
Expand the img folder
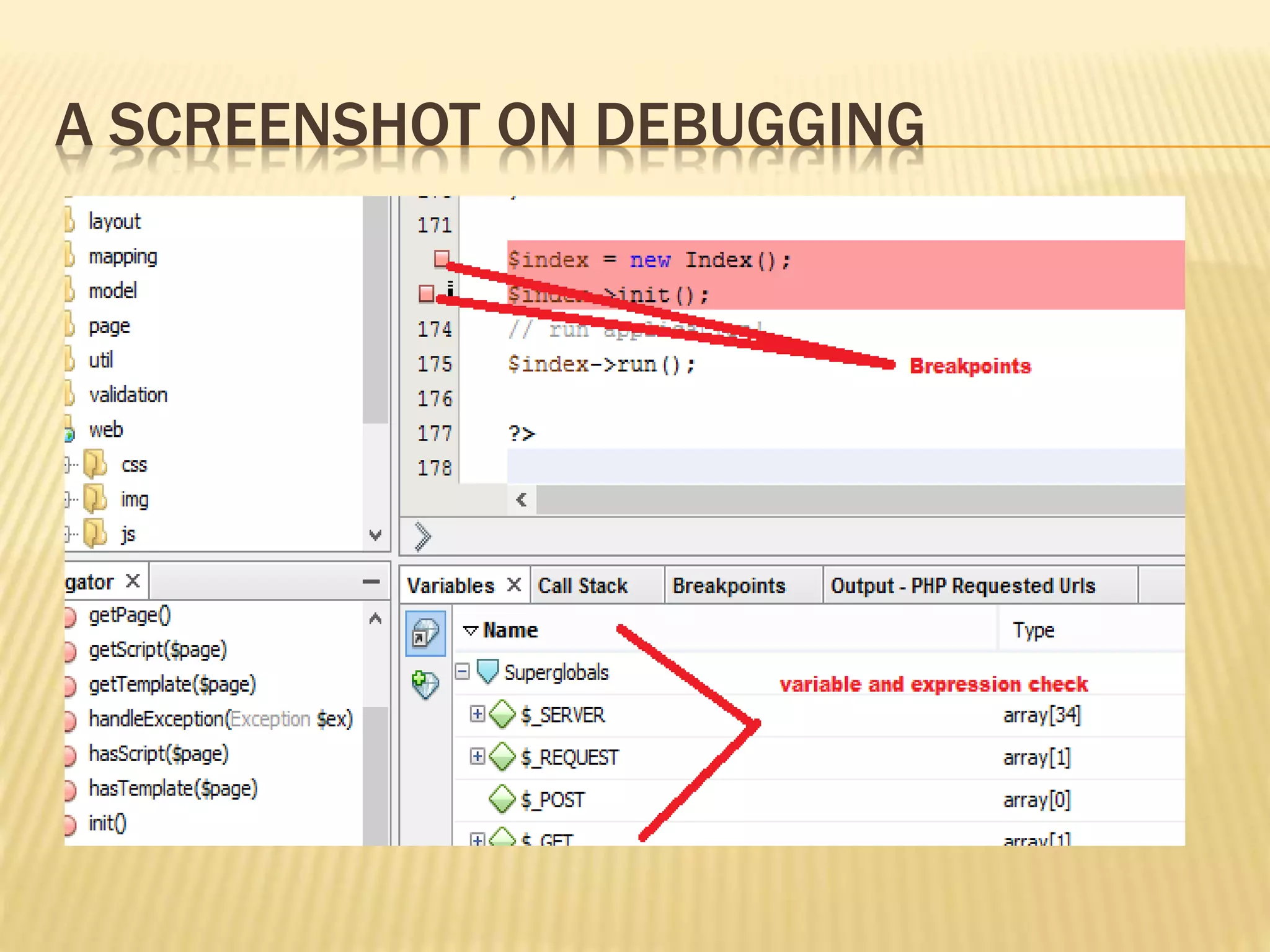click(x=68, y=499)
